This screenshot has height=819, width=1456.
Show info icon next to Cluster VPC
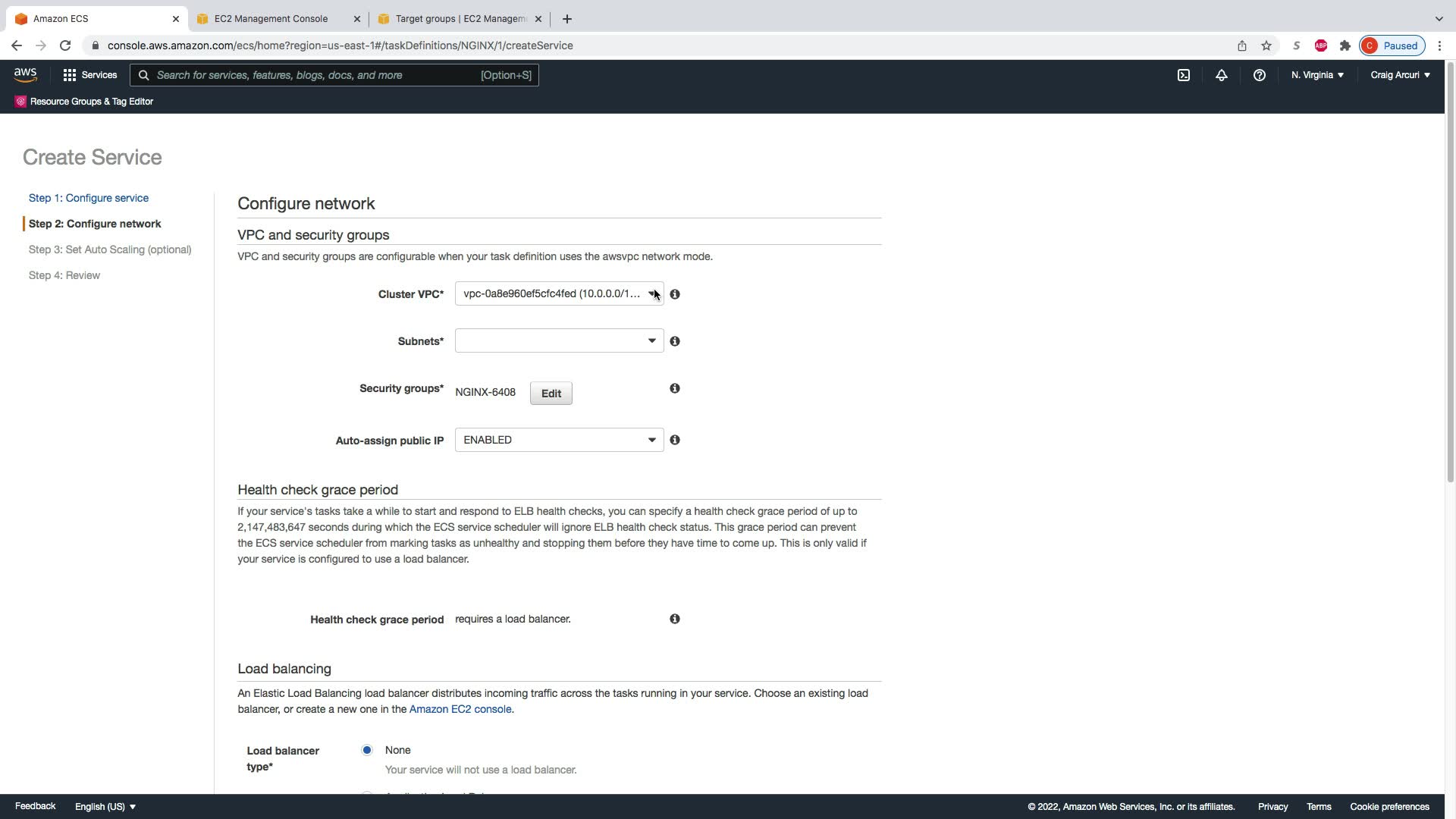click(x=675, y=294)
